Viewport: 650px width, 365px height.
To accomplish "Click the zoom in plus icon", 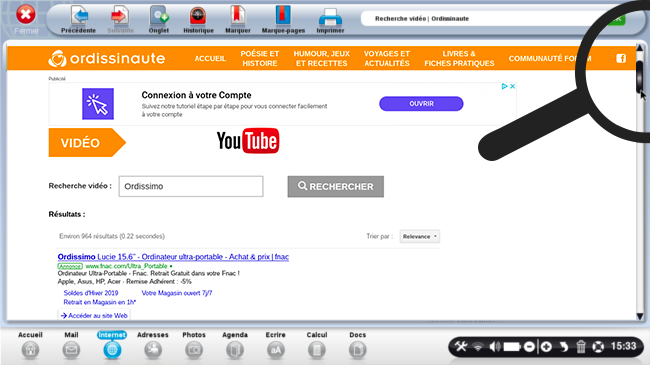I will tap(546, 346).
